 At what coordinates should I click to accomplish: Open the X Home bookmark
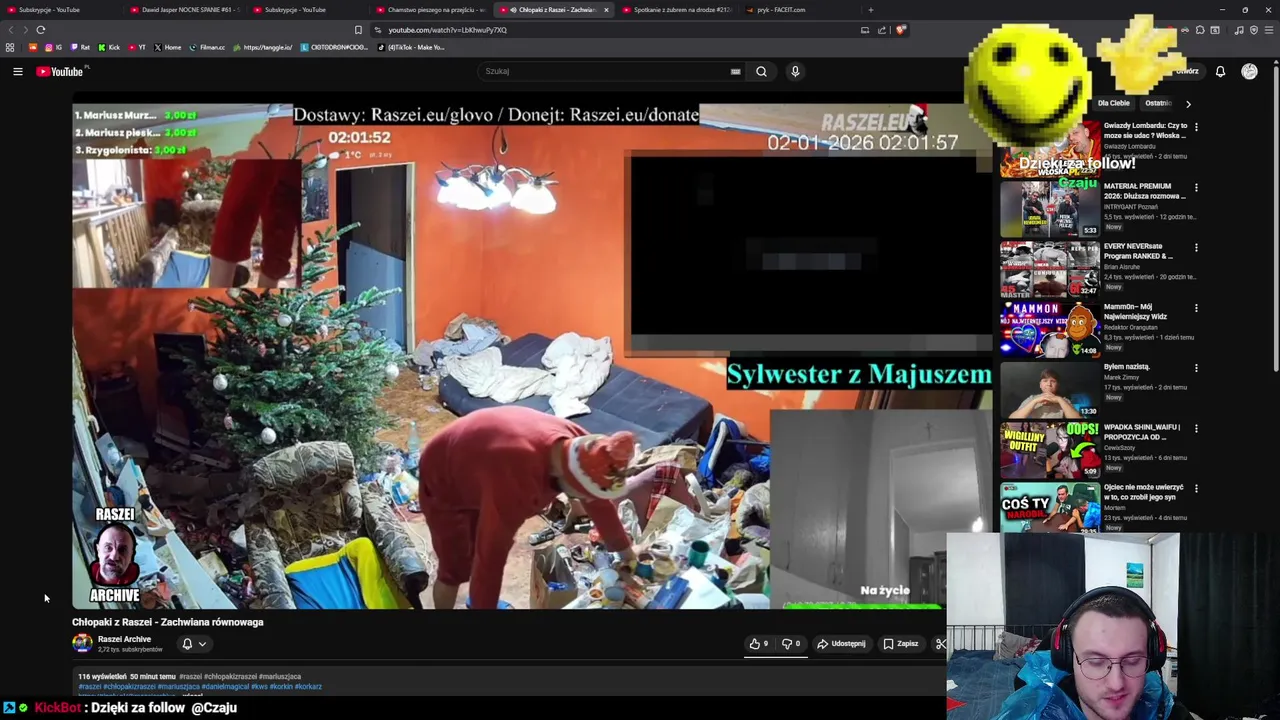167,47
